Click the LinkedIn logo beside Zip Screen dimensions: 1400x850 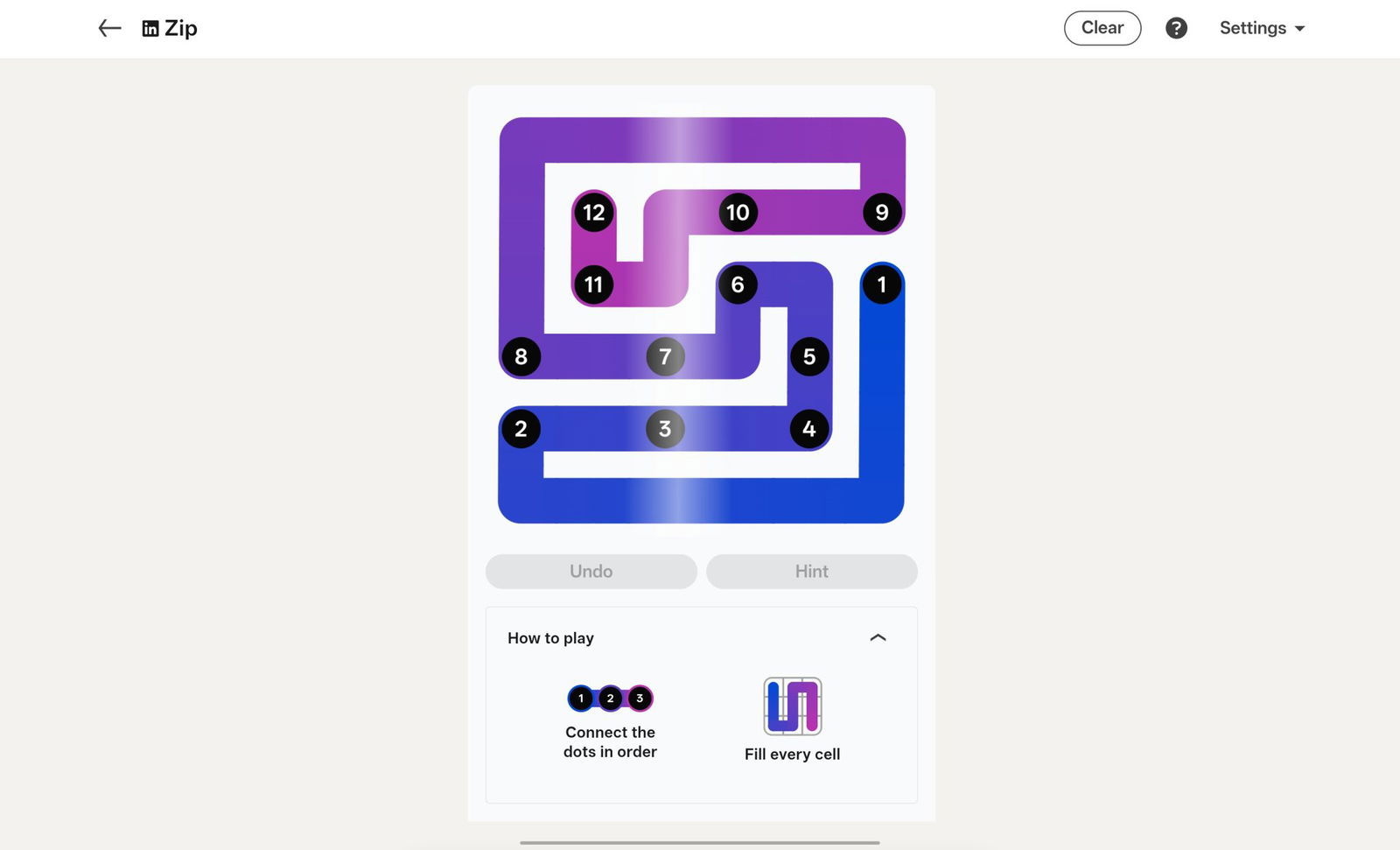(x=150, y=29)
